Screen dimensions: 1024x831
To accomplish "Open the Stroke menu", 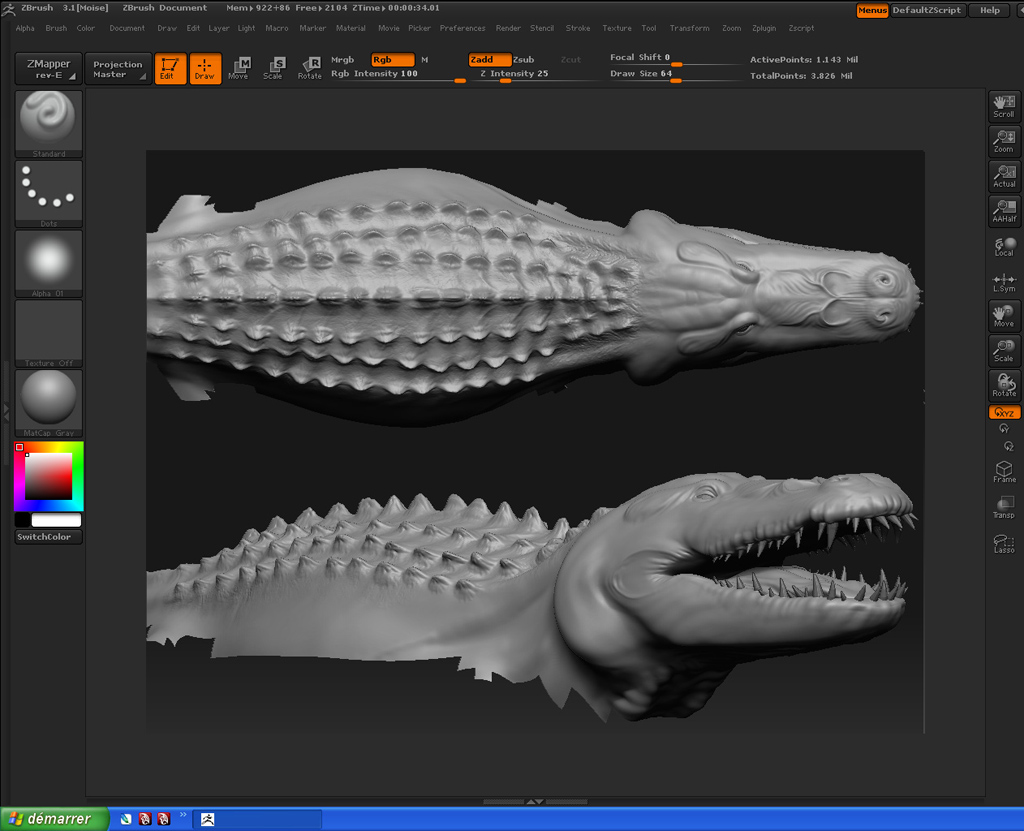I will pos(578,28).
